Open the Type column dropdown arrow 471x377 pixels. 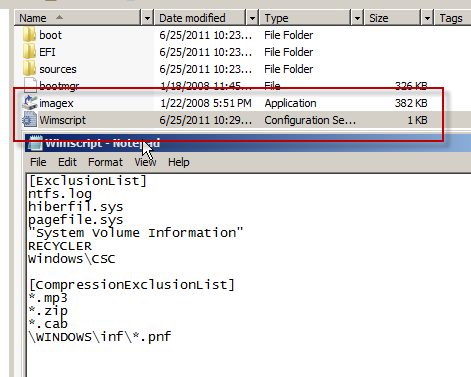point(357,18)
